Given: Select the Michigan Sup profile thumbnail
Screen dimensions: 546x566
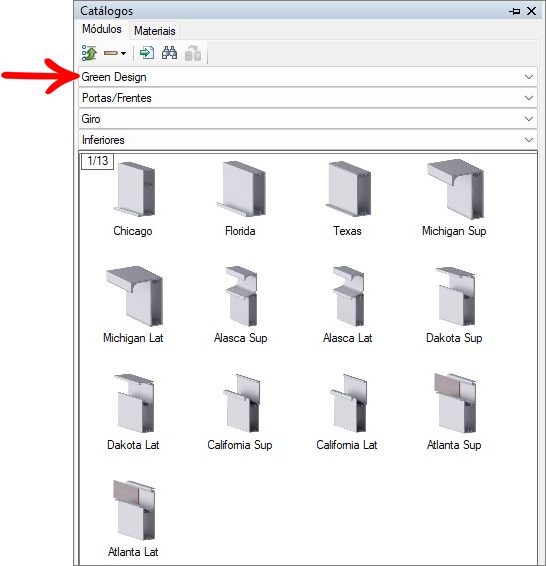Looking at the screenshot, I should (x=455, y=189).
